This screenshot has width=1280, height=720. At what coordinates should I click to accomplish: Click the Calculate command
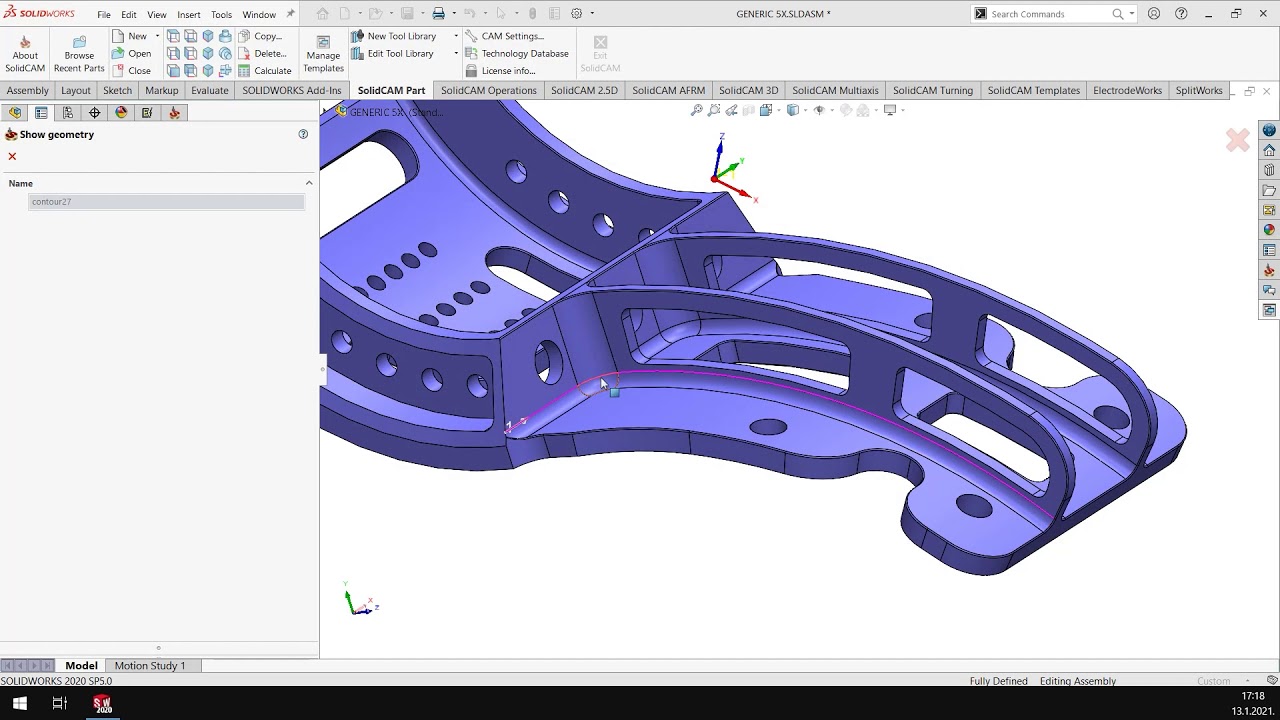265,71
